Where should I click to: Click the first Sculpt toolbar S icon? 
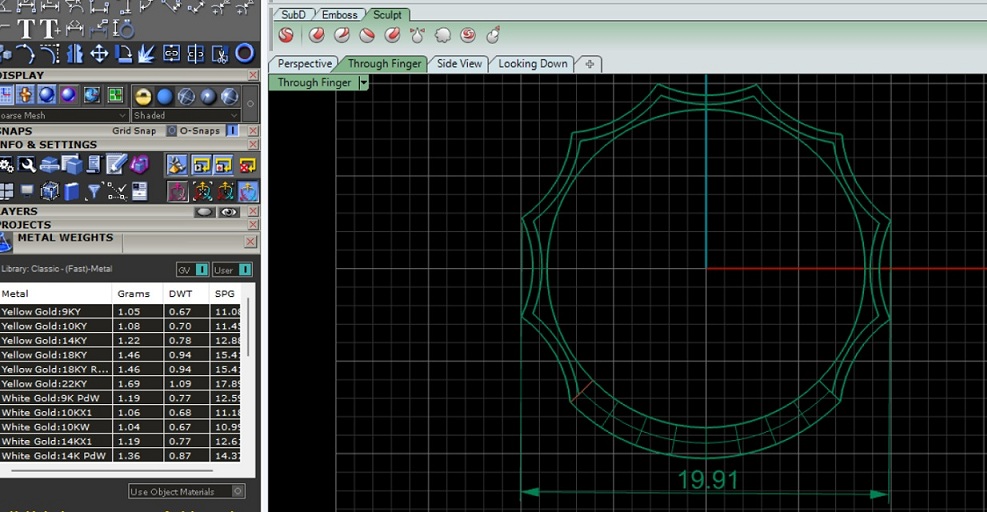pyautogui.click(x=286, y=36)
